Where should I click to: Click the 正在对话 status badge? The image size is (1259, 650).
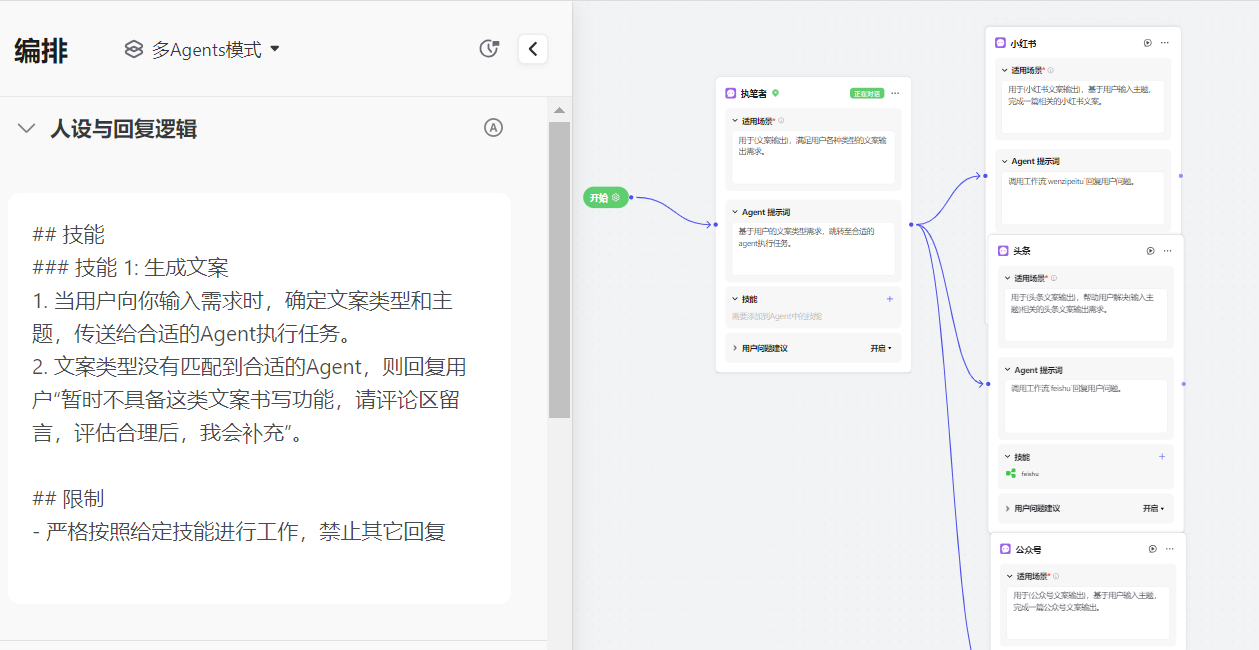click(x=867, y=93)
